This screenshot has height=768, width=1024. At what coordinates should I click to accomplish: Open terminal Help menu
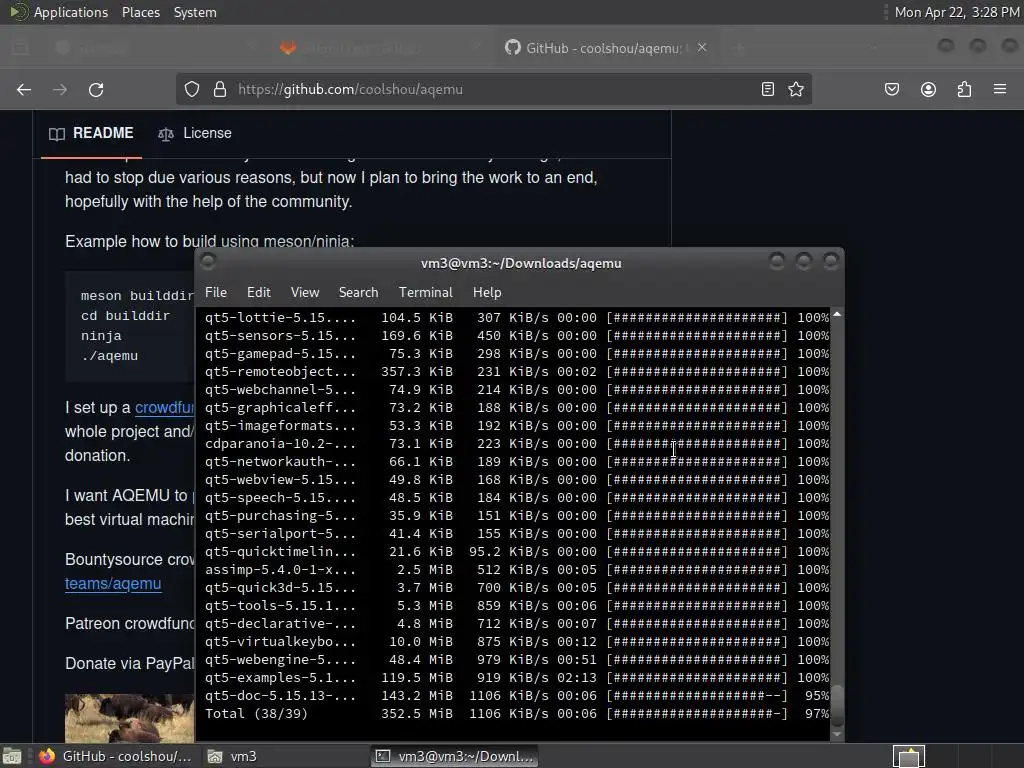pos(487,293)
